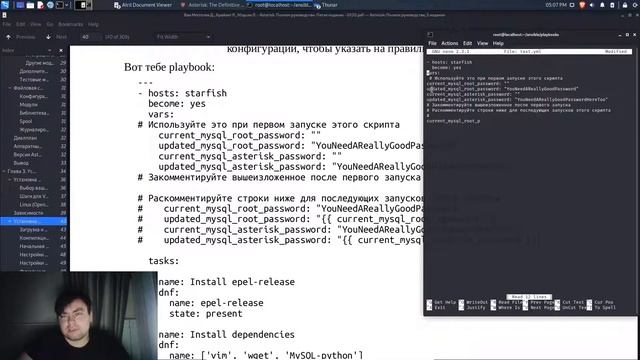
Task: Open the terminal window's View menu
Action: coord(482,43)
